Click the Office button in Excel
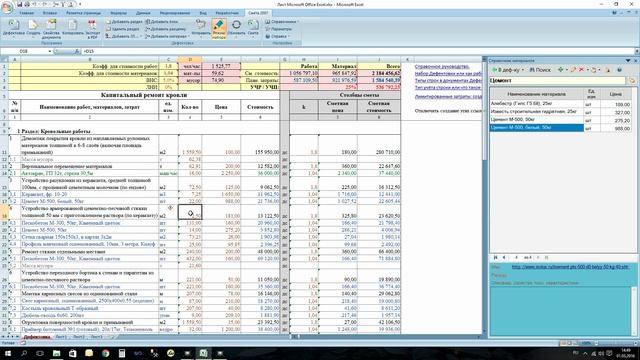This screenshot has height=360, width=640. point(7,7)
